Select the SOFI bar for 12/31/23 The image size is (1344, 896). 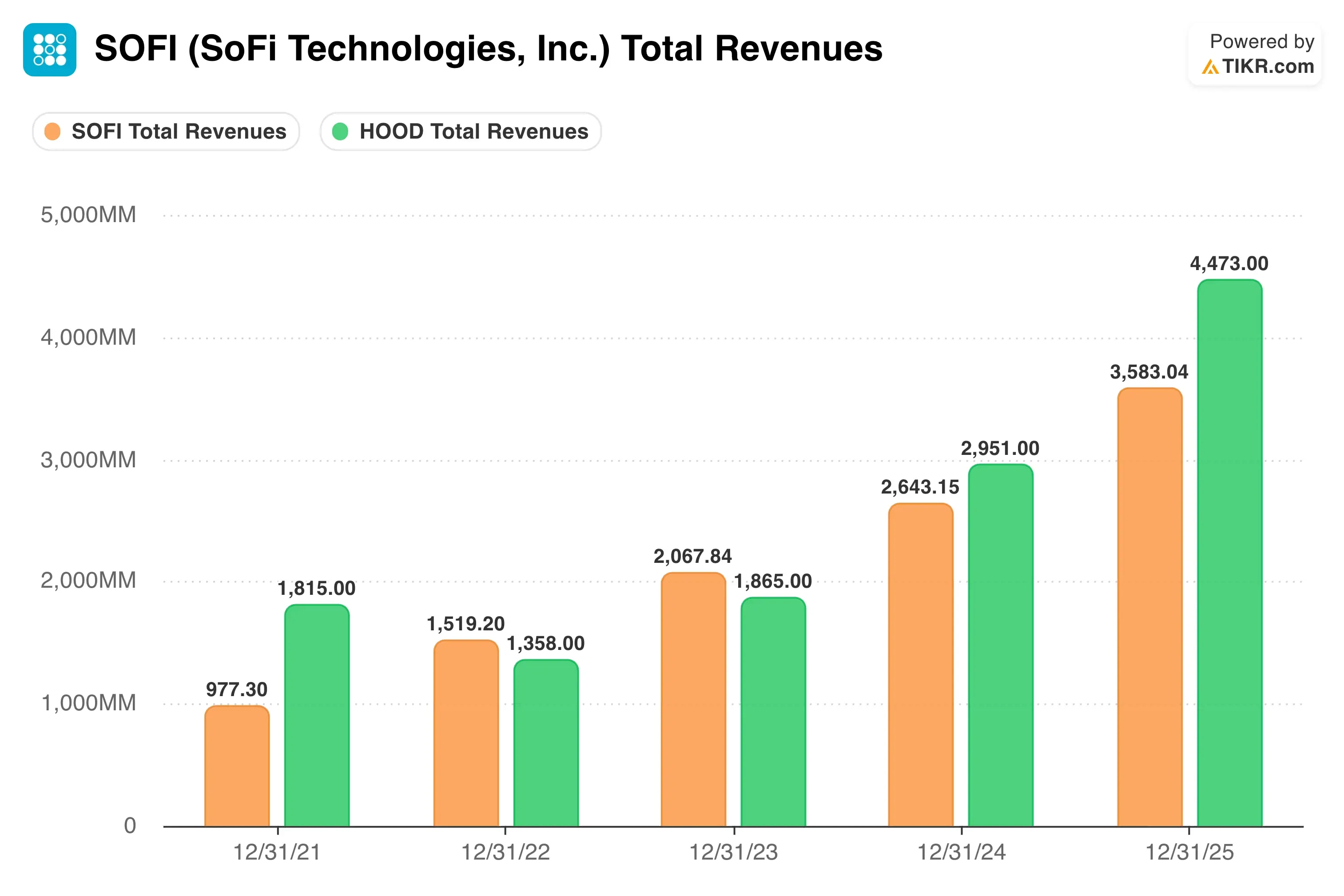click(693, 699)
